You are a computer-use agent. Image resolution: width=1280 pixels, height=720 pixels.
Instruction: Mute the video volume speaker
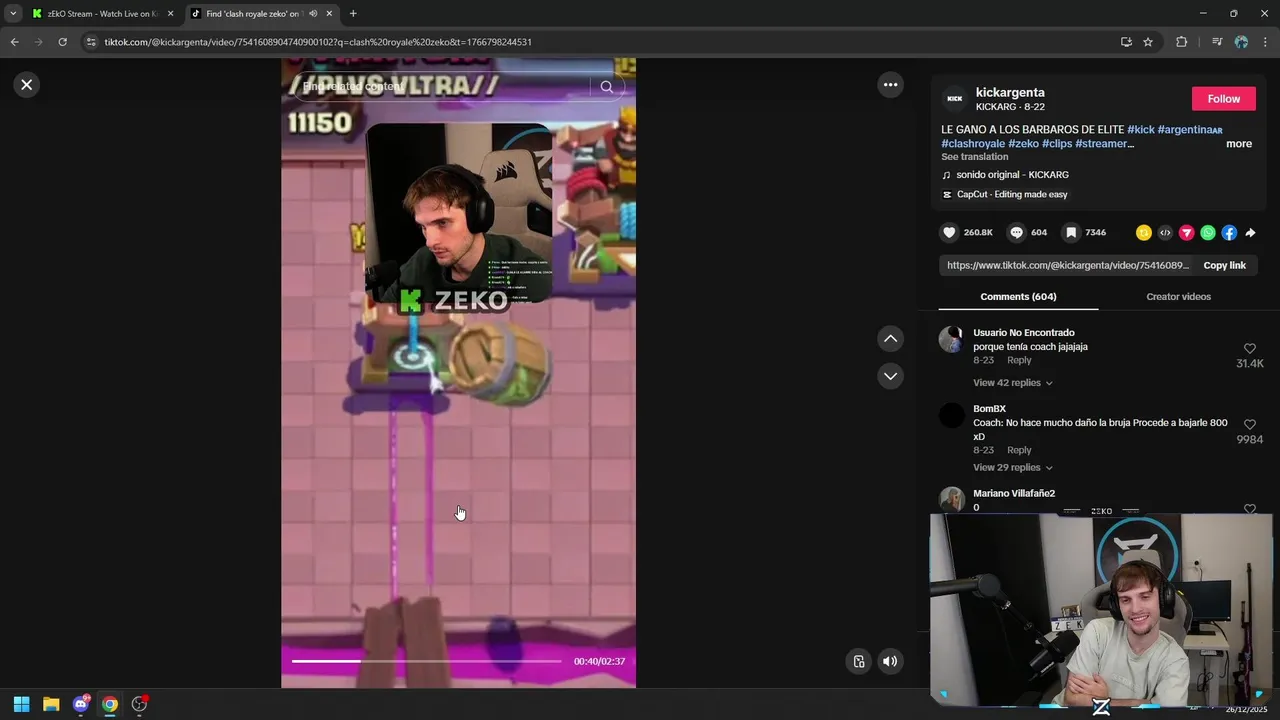pos(890,661)
